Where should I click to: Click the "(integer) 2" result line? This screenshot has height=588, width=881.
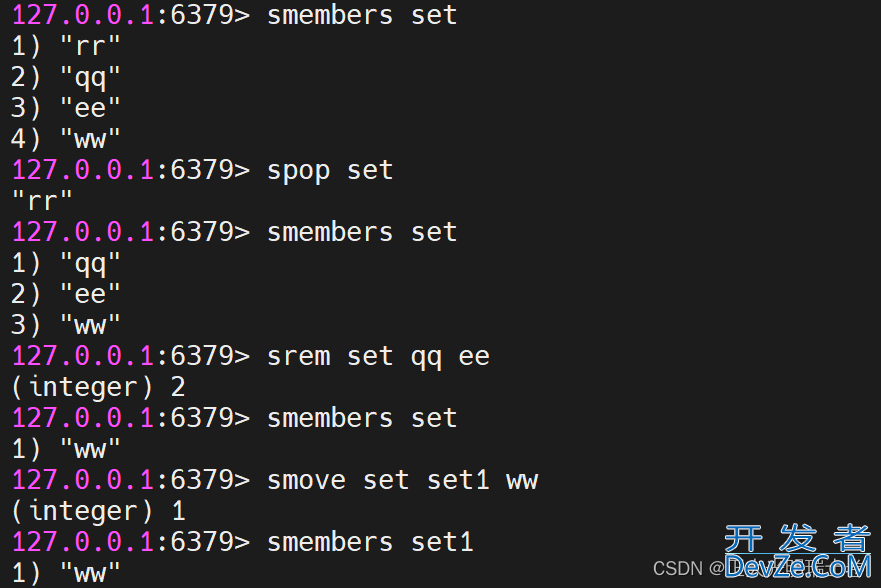coord(98,388)
